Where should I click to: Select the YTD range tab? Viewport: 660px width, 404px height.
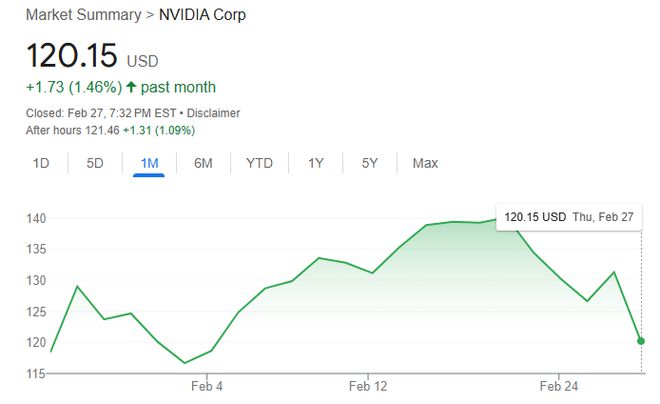tap(259, 163)
